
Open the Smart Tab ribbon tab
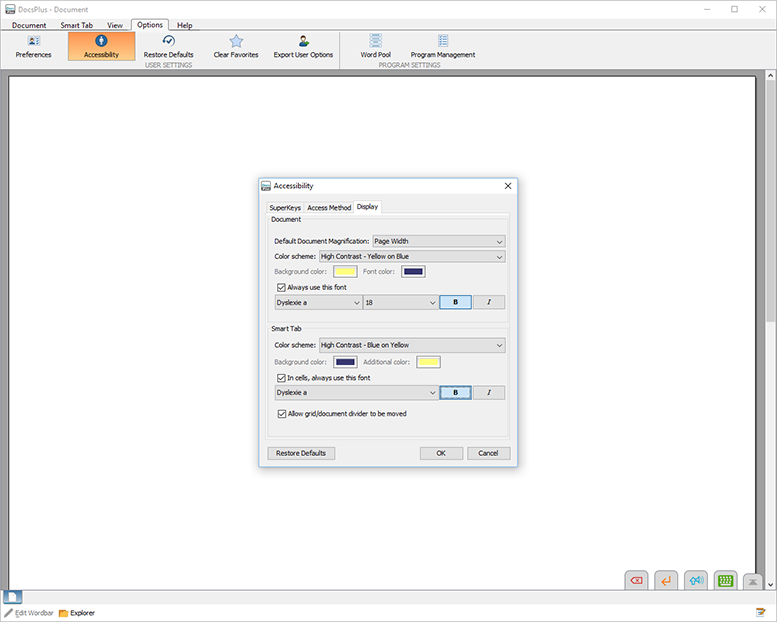pyautogui.click(x=76, y=25)
